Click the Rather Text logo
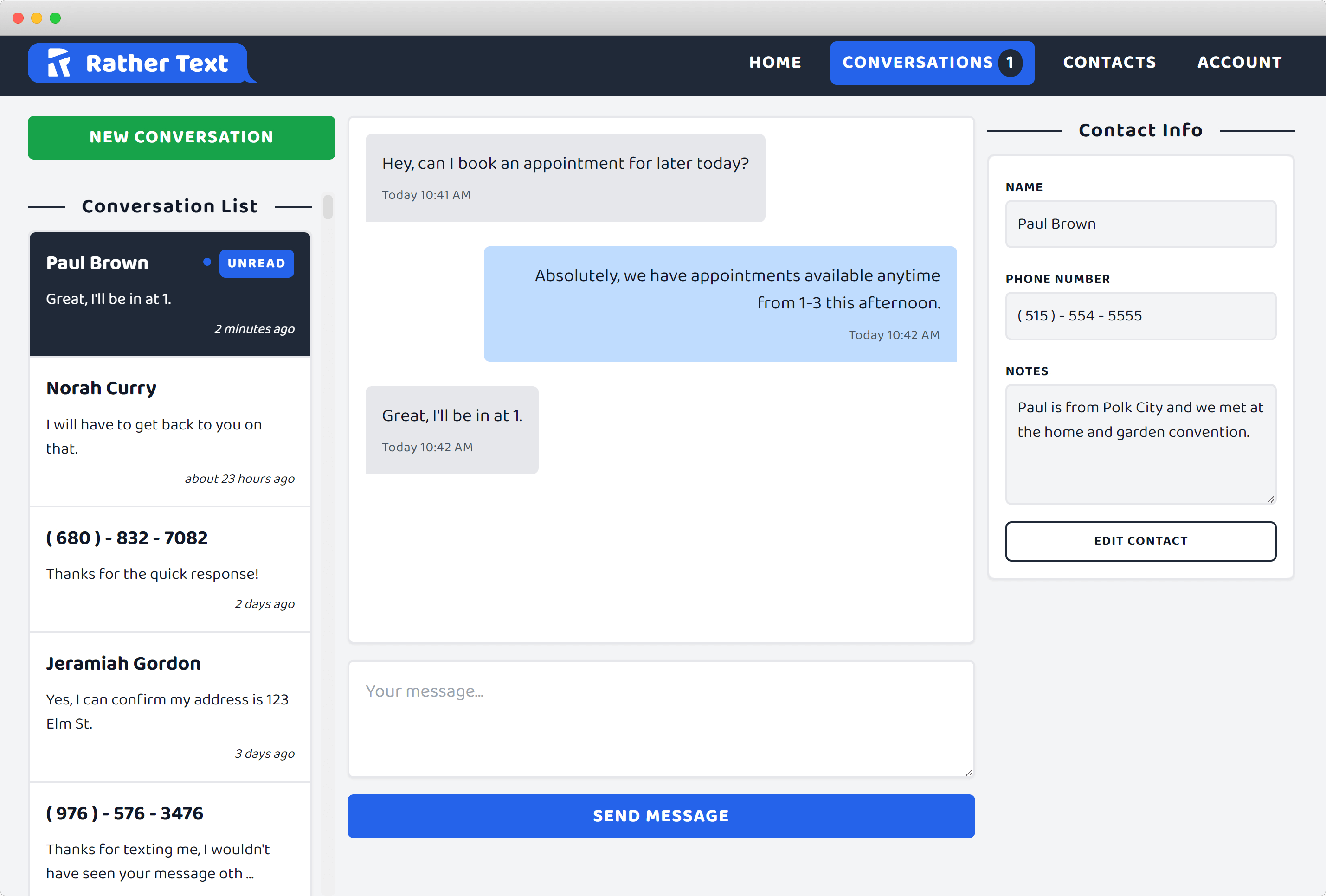Image resolution: width=1326 pixels, height=896 pixels. [137, 64]
